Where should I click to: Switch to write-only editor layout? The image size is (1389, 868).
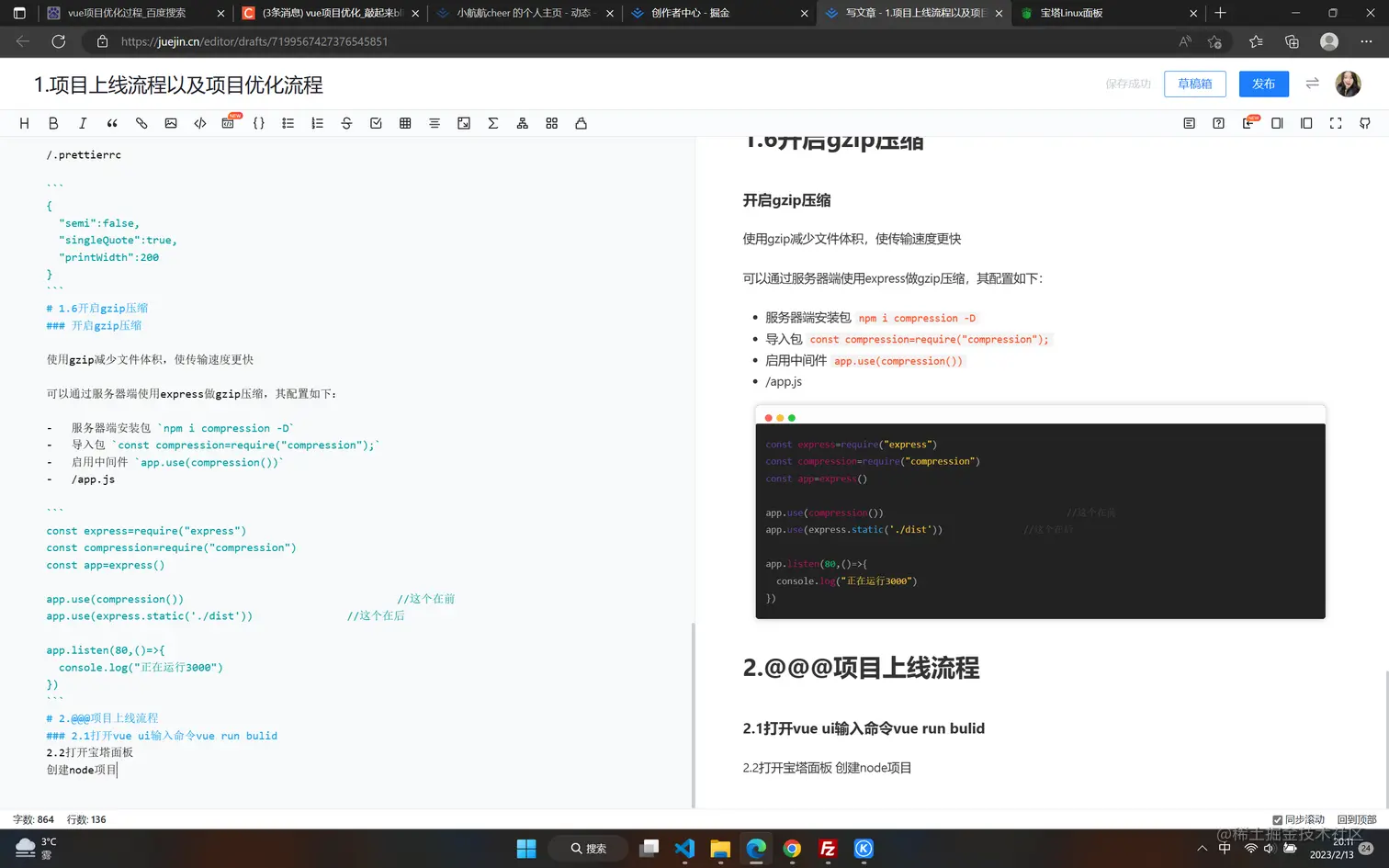click(x=1277, y=123)
